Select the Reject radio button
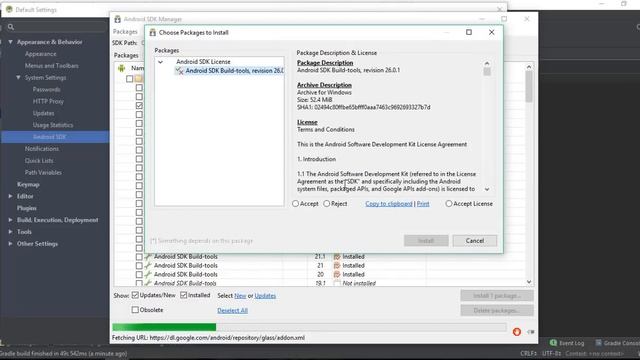The height and width of the screenshot is (360, 640). [x=327, y=203]
